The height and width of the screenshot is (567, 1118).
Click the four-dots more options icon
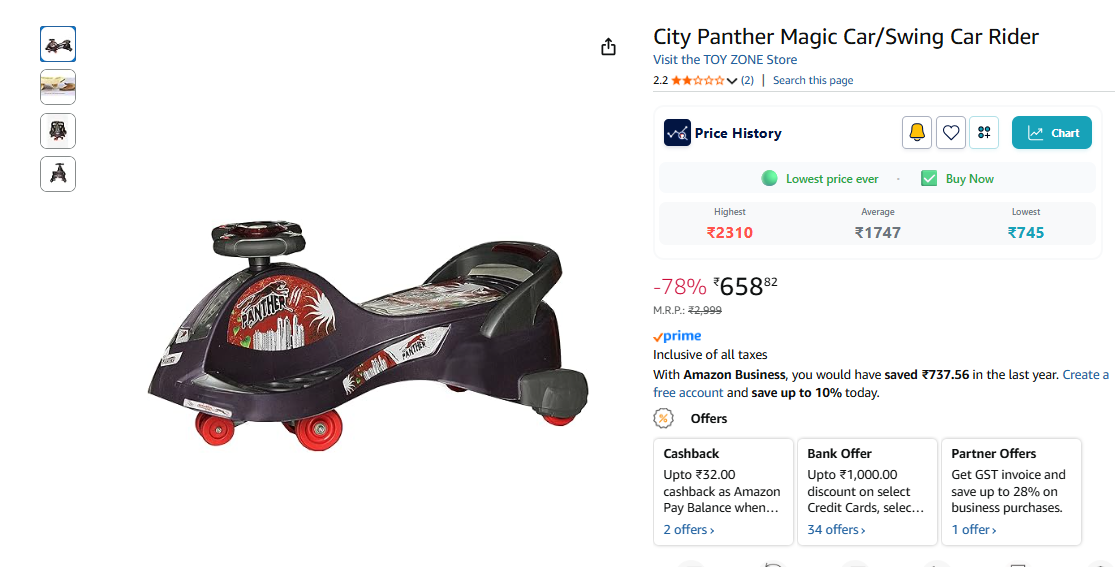984,133
